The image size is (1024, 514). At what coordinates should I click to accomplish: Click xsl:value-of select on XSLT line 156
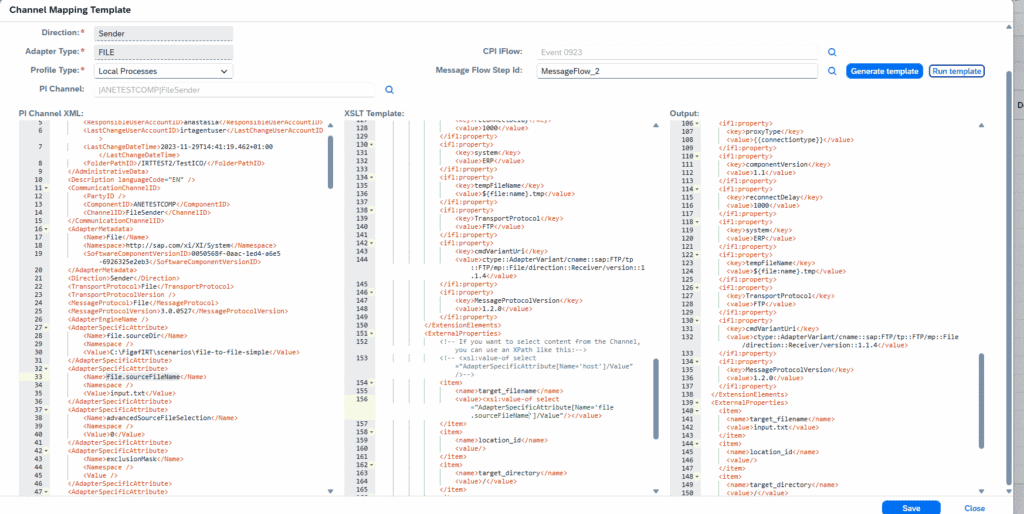(x=522, y=399)
